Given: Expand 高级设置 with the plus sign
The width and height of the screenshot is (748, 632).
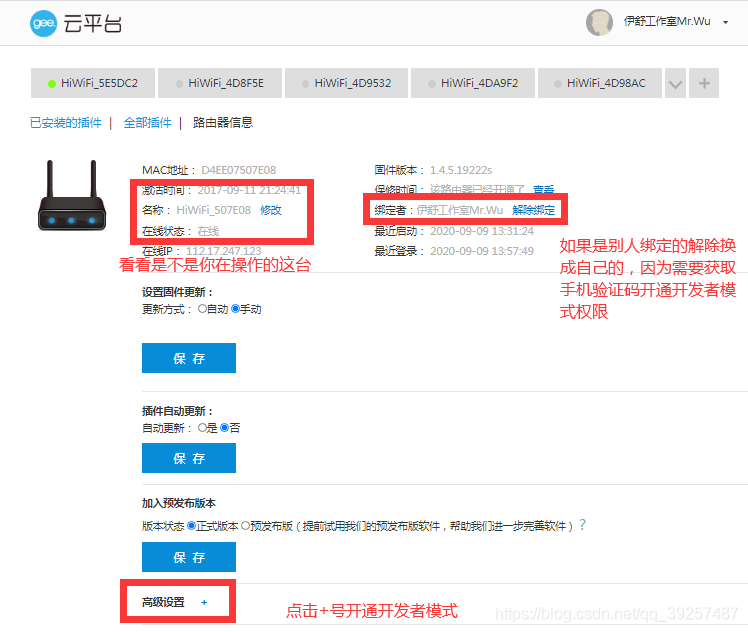Looking at the screenshot, I should click(204, 602).
